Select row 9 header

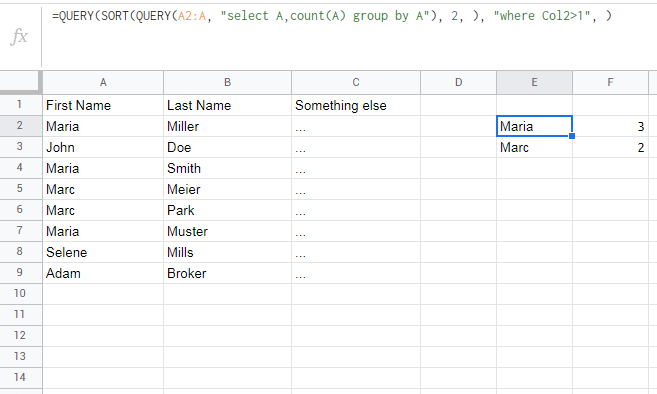[x=21, y=272]
